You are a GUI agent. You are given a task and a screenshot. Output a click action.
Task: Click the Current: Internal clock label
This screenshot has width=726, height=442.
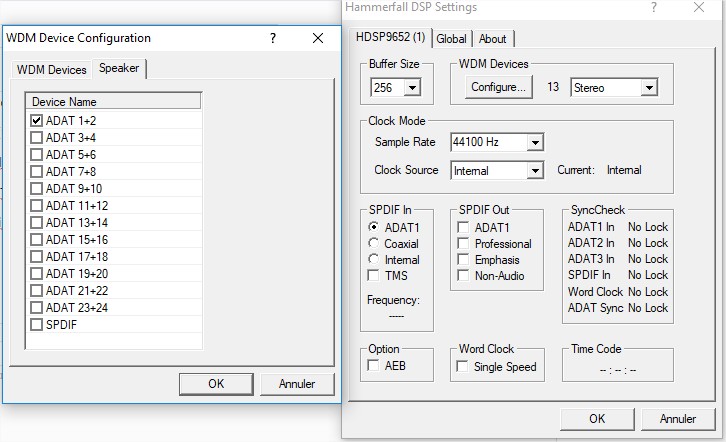tap(599, 170)
